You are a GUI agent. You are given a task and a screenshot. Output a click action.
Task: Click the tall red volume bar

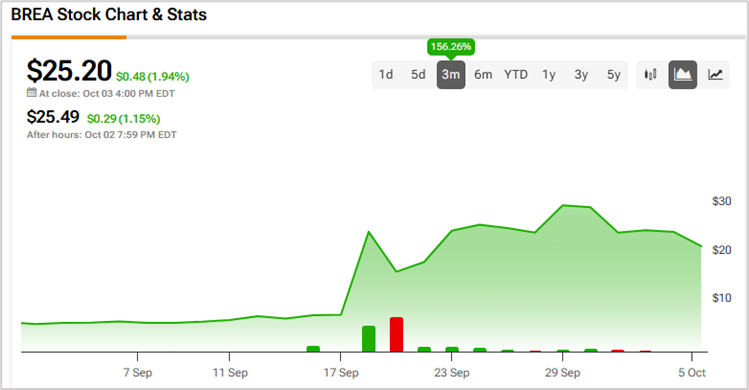[396, 335]
